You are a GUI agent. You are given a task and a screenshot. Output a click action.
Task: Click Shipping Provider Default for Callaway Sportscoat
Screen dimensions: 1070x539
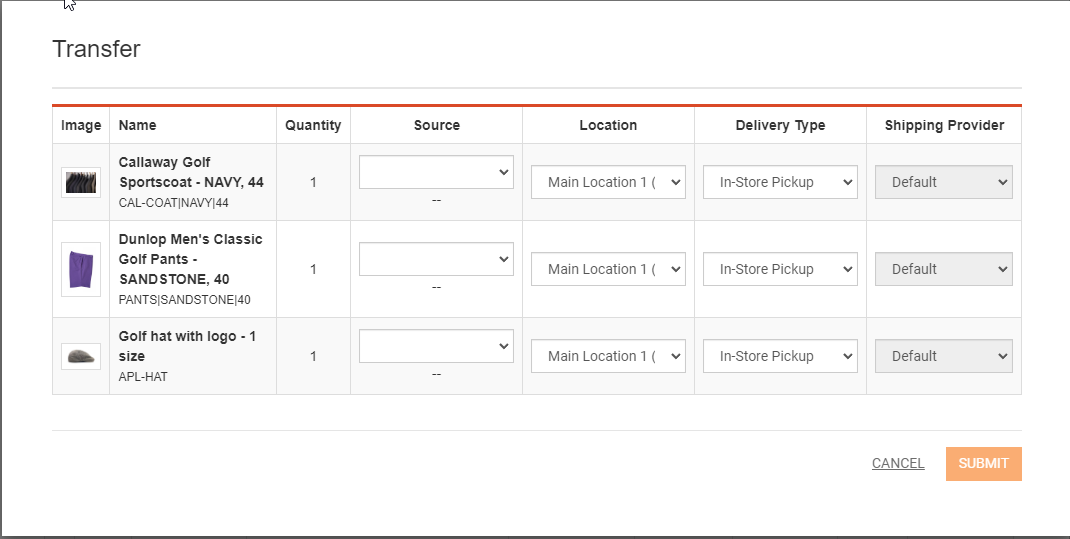point(944,182)
